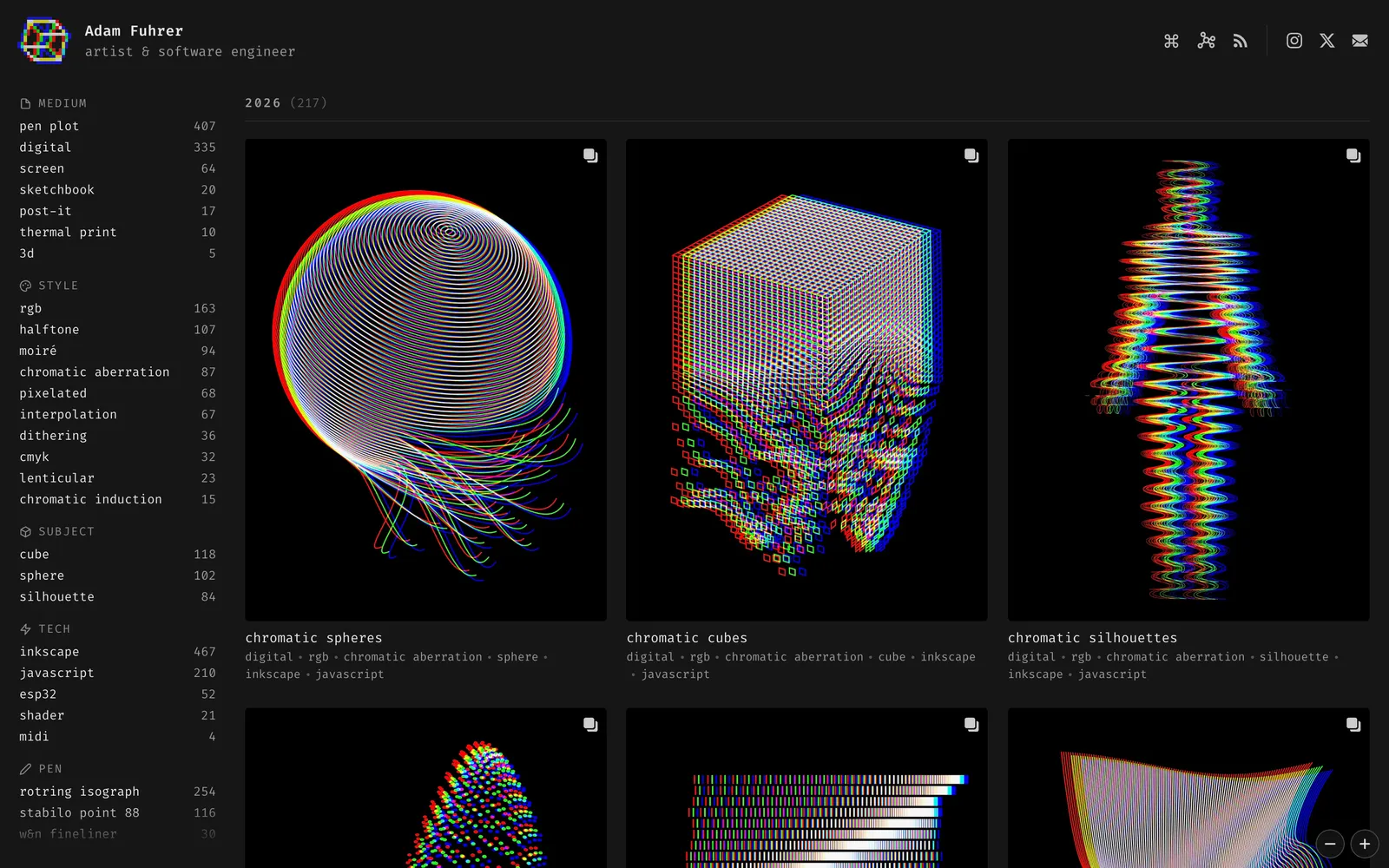Click the "chromatic cubes" title
Image resolution: width=1389 pixels, height=868 pixels.
(687, 638)
